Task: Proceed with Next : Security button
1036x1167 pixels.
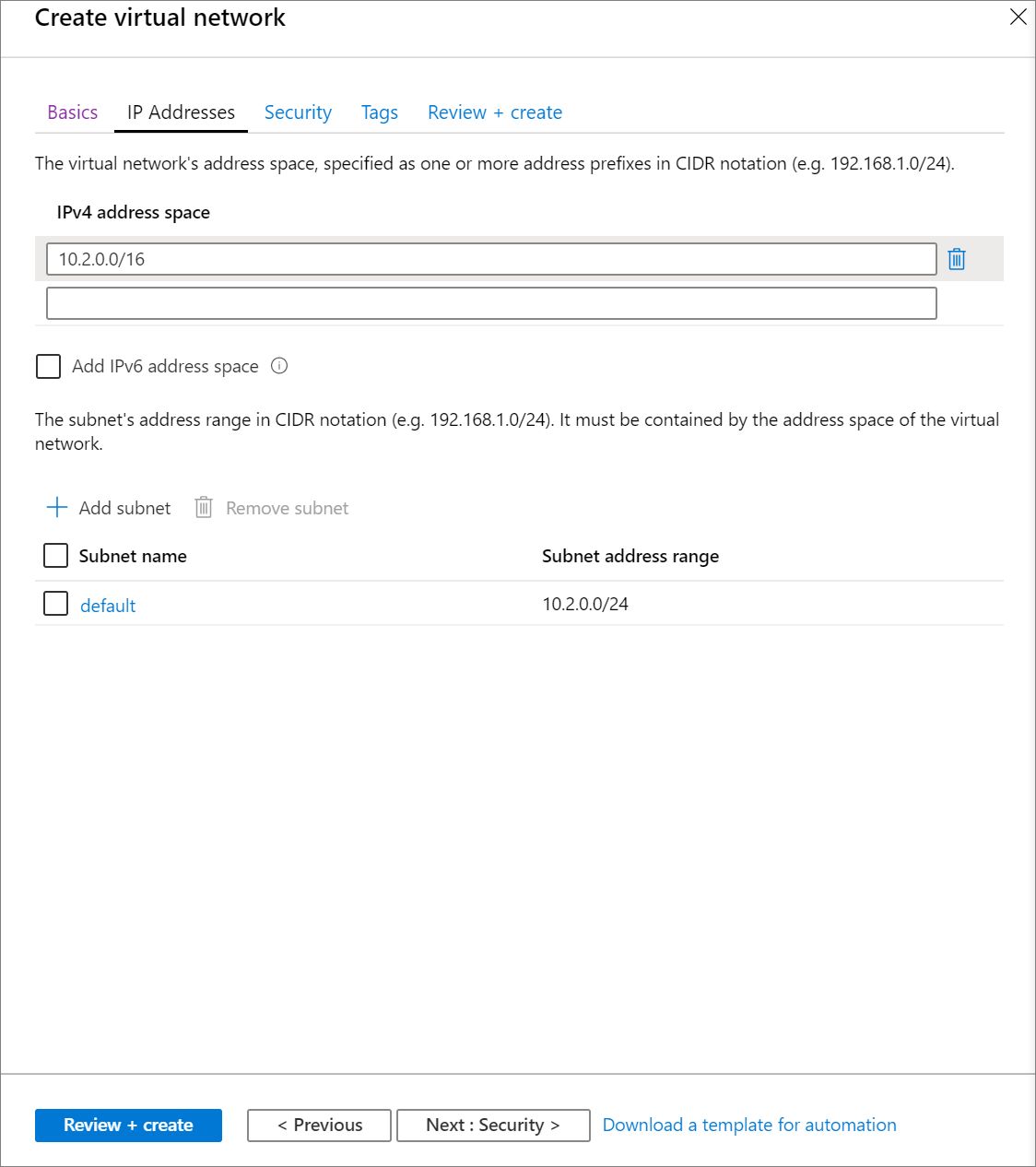Action: click(493, 1125)
